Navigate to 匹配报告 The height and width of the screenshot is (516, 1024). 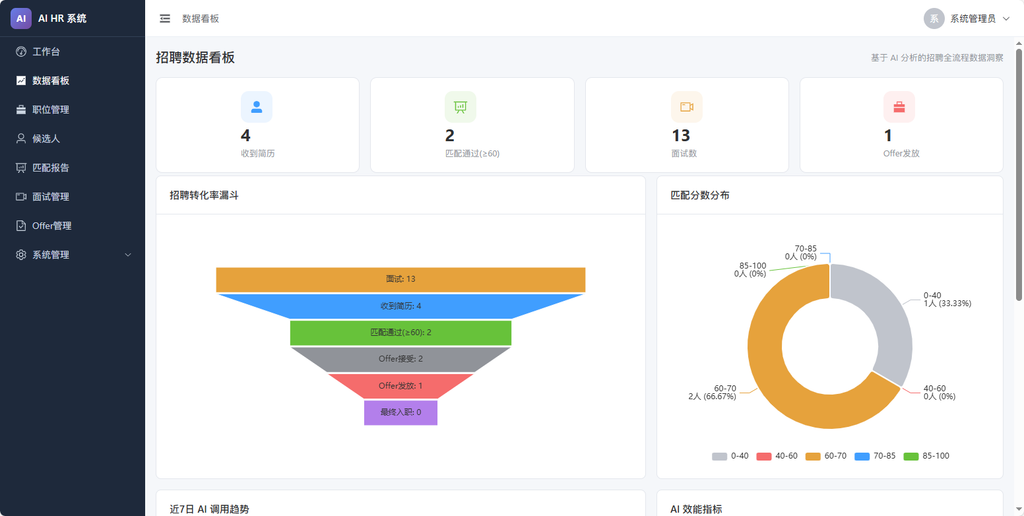[72, 168]
